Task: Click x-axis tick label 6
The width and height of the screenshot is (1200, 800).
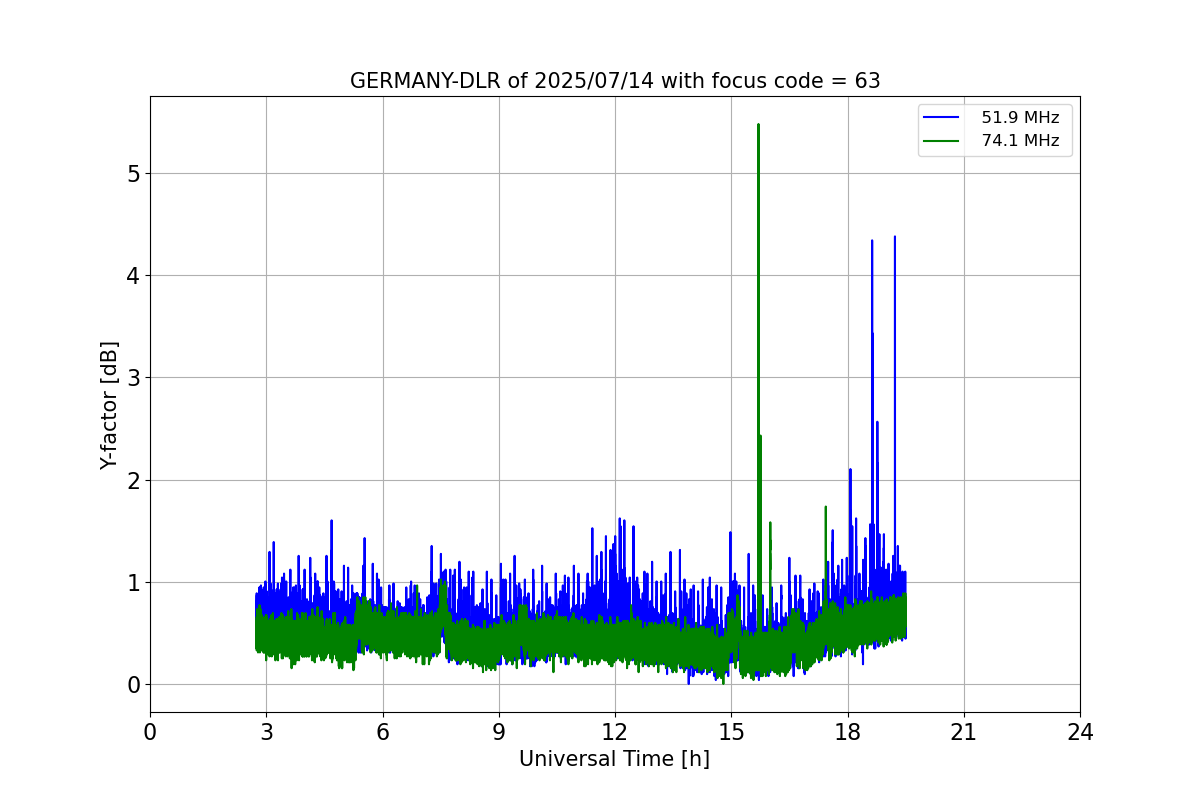Action: coord(383,732)
